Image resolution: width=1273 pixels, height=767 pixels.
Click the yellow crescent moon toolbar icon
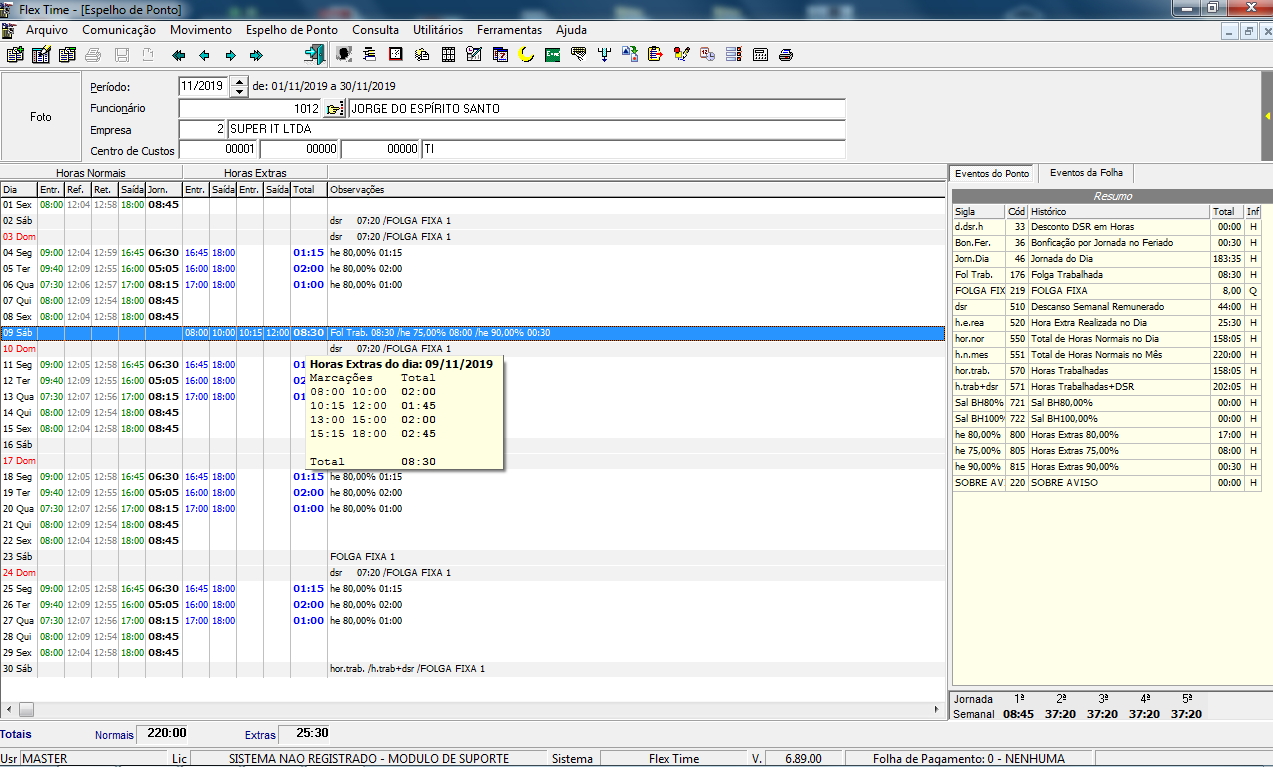tap(526, 55)
